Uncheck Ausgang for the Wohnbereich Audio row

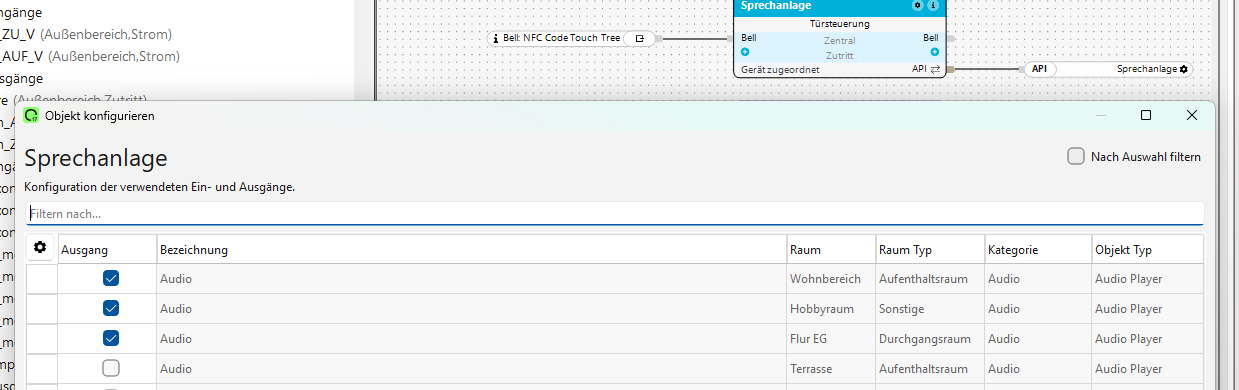(111, 278)
